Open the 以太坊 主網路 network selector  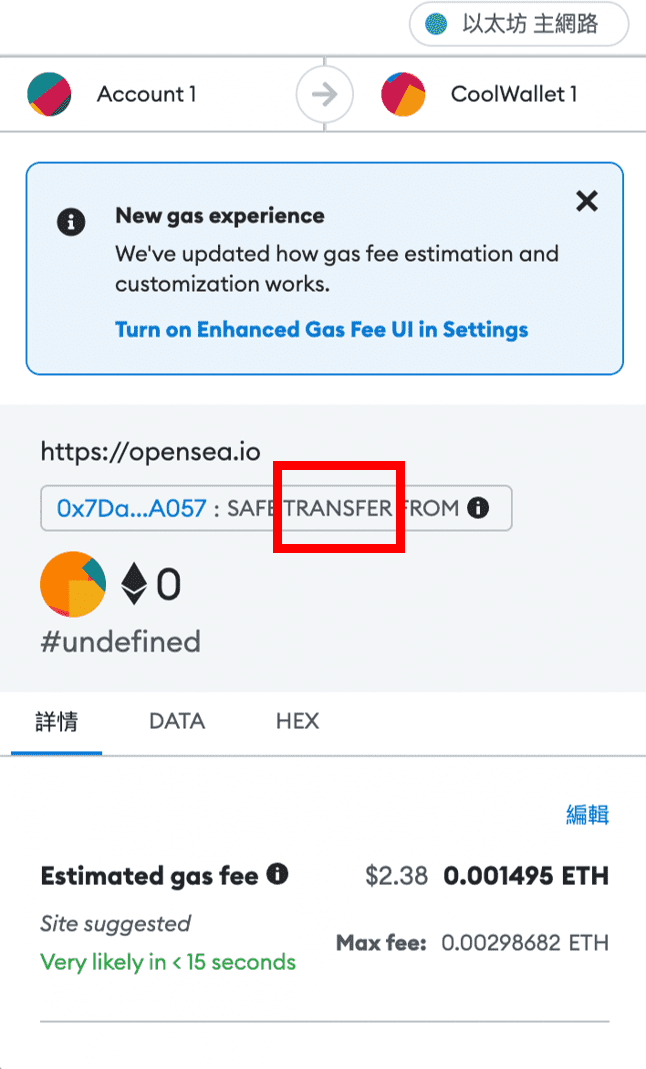tap(519, 25)
